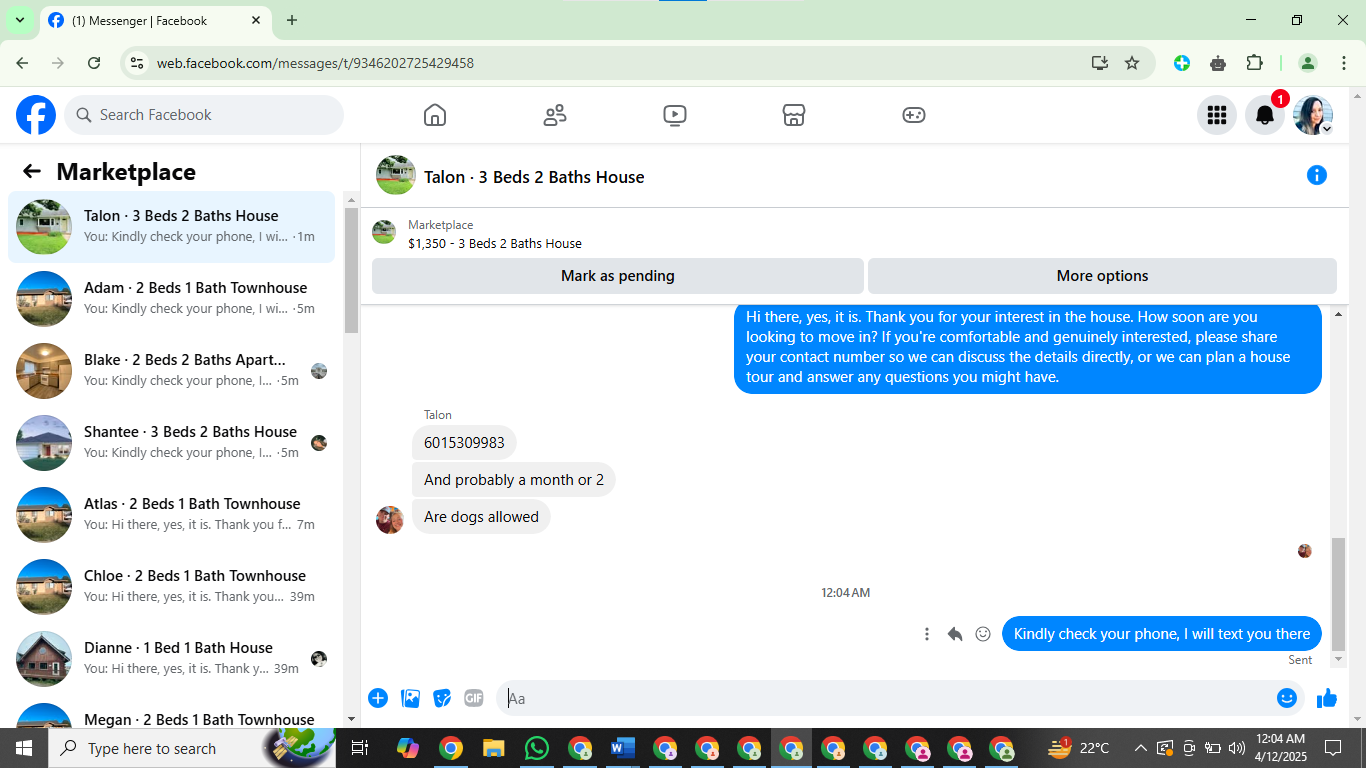
Task: Choose a sticker with the sticker icon
Action: pyautogui.click(x=442, y=698)
